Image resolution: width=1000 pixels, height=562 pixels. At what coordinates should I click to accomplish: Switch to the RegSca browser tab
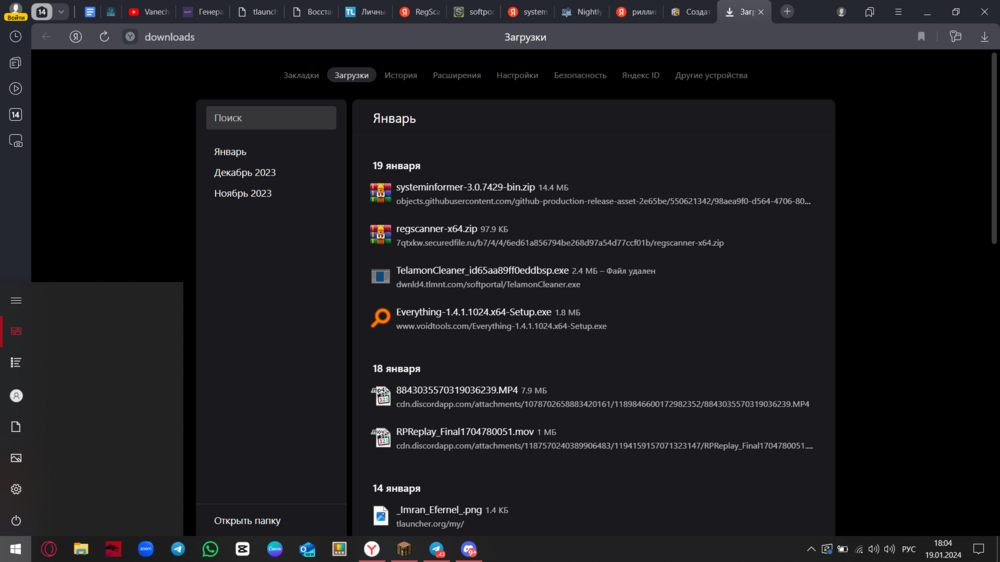pos(420,11)
